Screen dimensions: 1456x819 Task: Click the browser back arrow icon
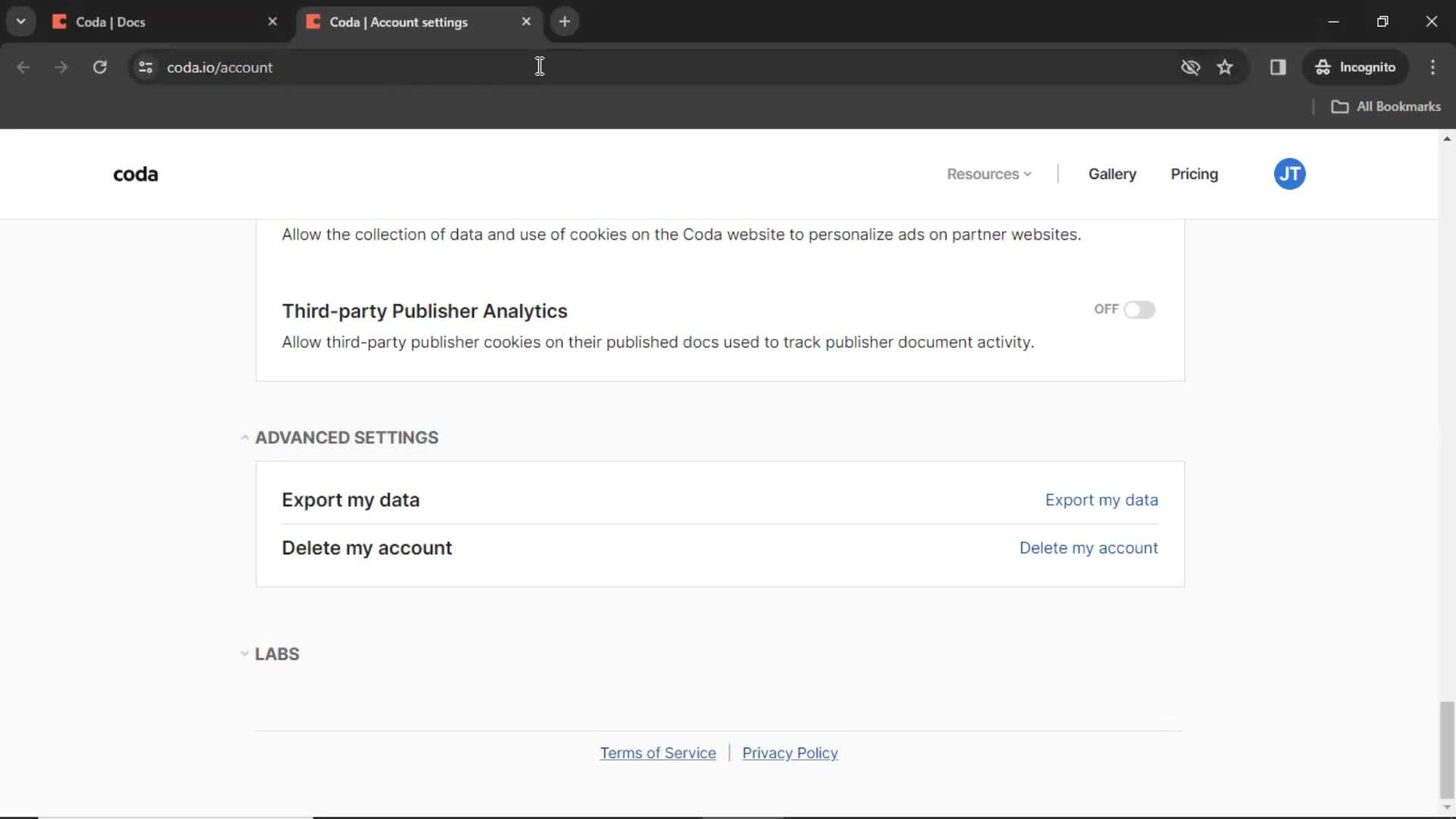(22, 67)
